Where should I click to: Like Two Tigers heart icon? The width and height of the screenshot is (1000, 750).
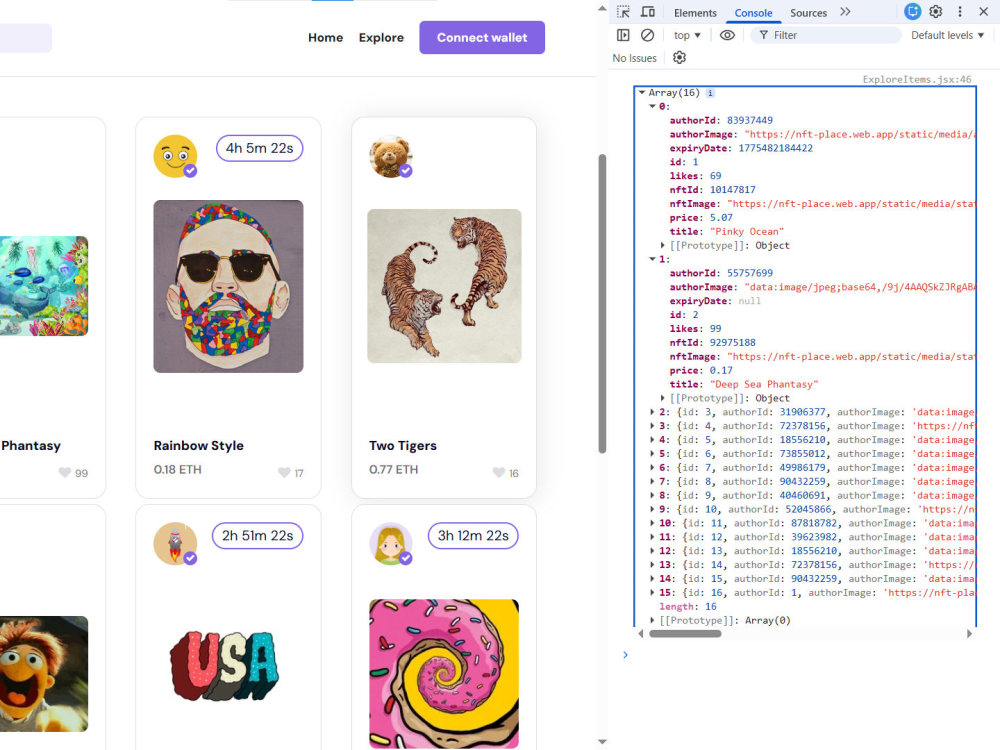[x=499, y=473]
